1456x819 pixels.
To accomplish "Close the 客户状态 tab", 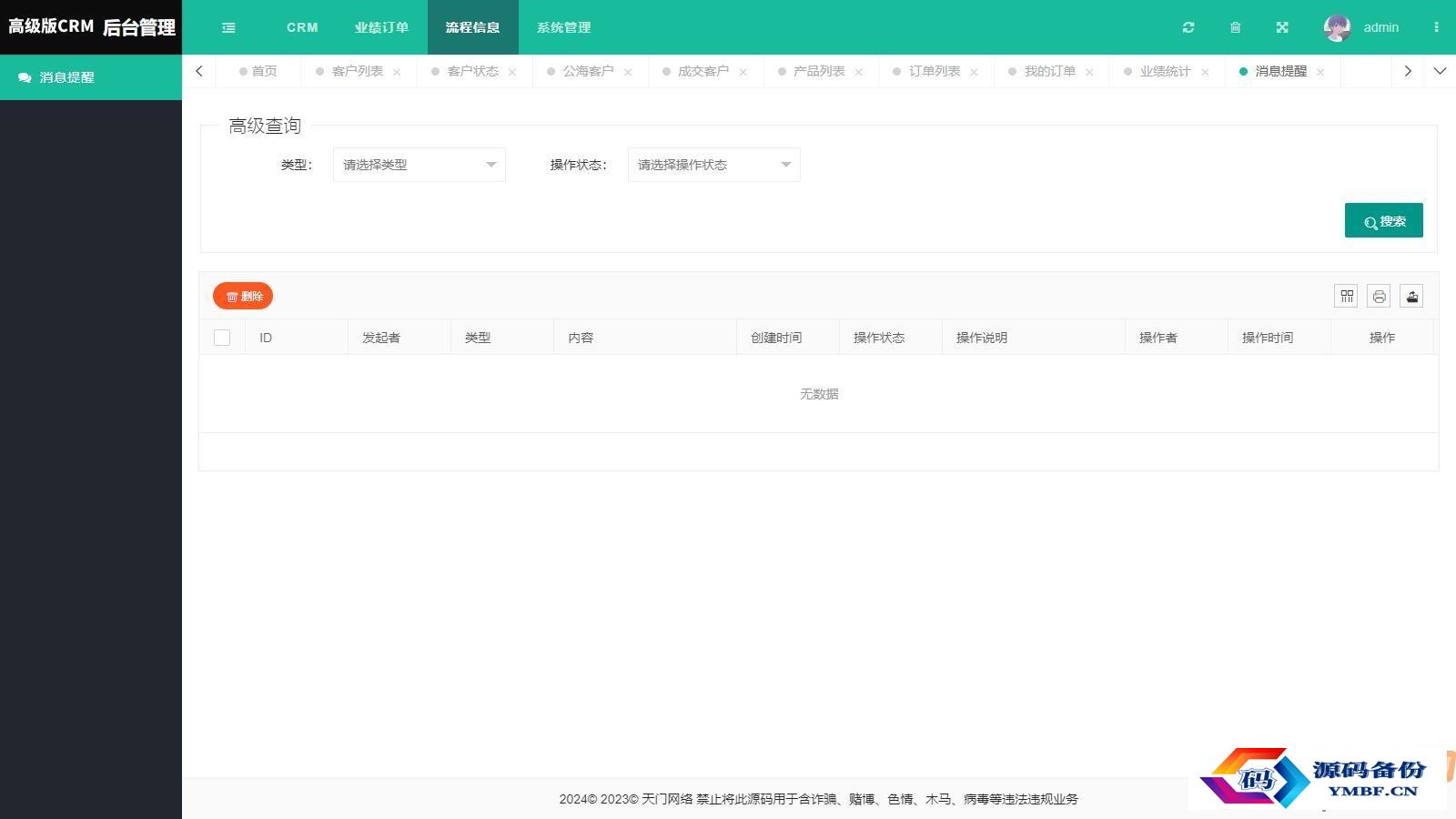I will [512, 72].
